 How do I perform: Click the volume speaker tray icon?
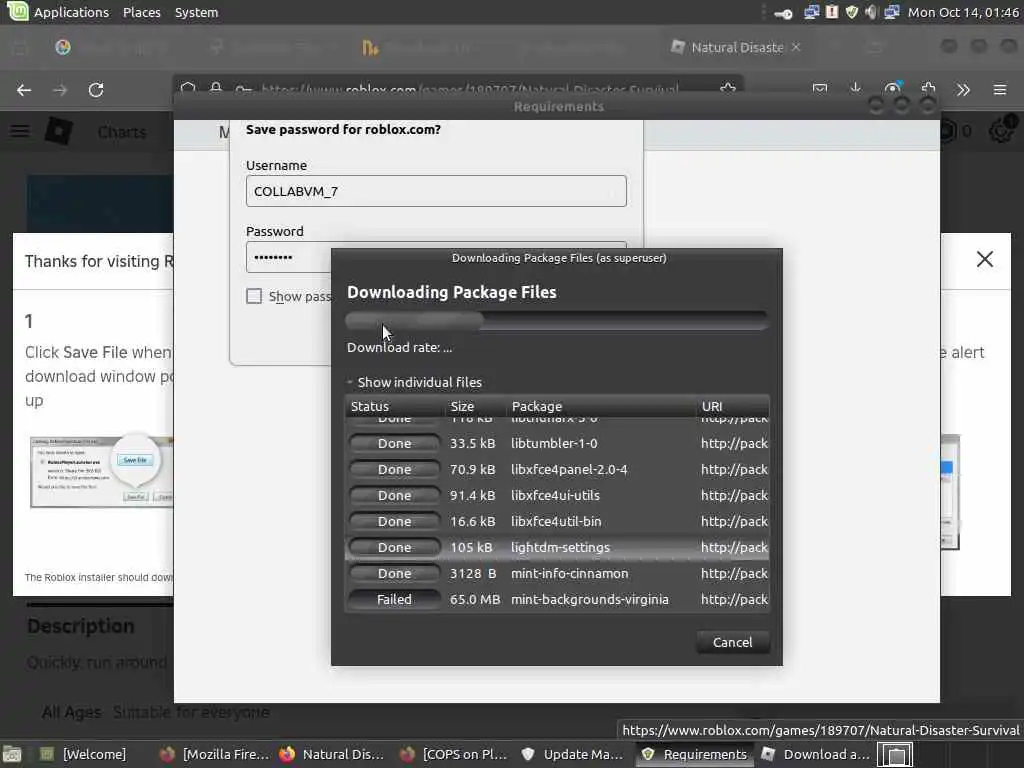coord(871,12)
